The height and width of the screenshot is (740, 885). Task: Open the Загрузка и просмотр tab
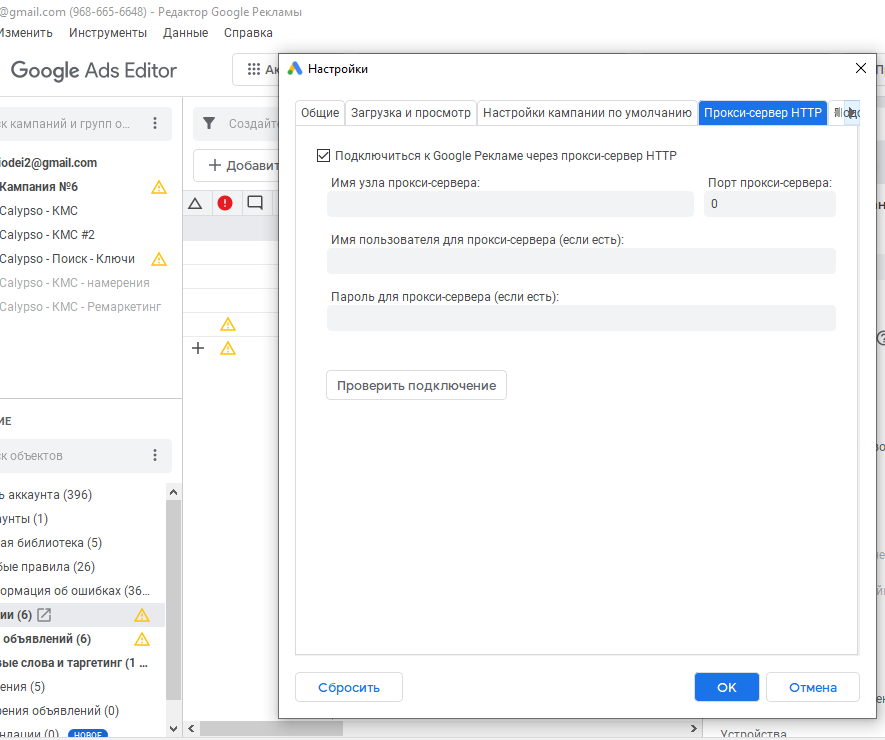click(411, 113)
